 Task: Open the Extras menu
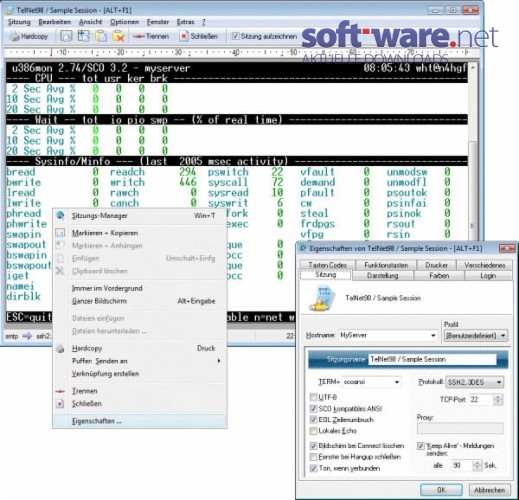click(185, 22)
